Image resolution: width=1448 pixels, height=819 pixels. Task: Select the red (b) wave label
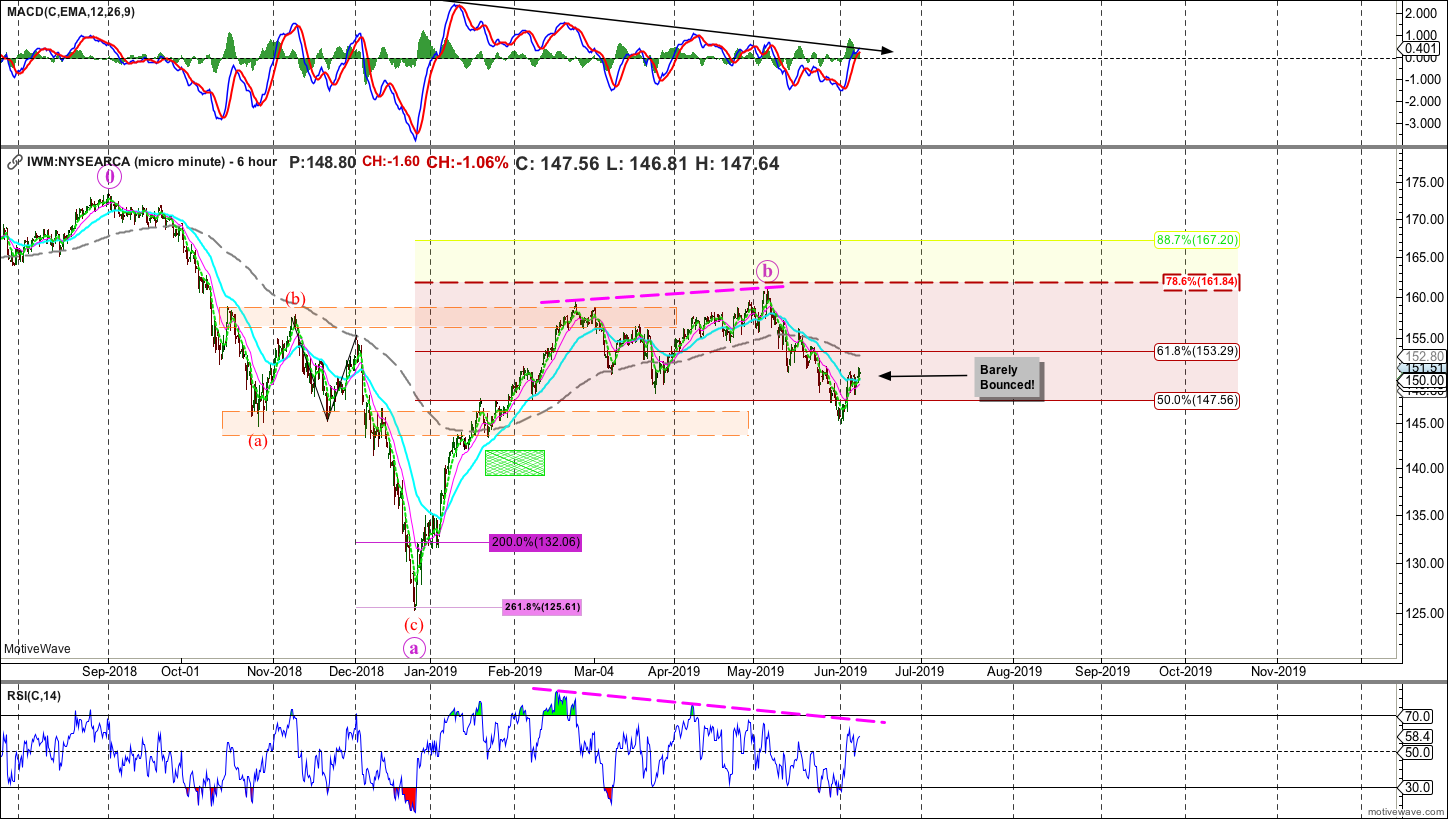pos(295,299)
